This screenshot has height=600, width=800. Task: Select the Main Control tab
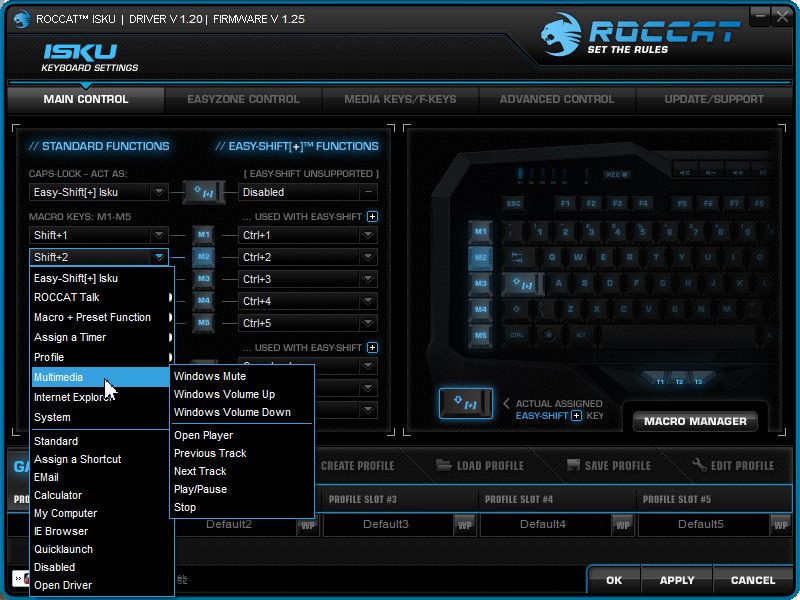click(x=86, y=99)
